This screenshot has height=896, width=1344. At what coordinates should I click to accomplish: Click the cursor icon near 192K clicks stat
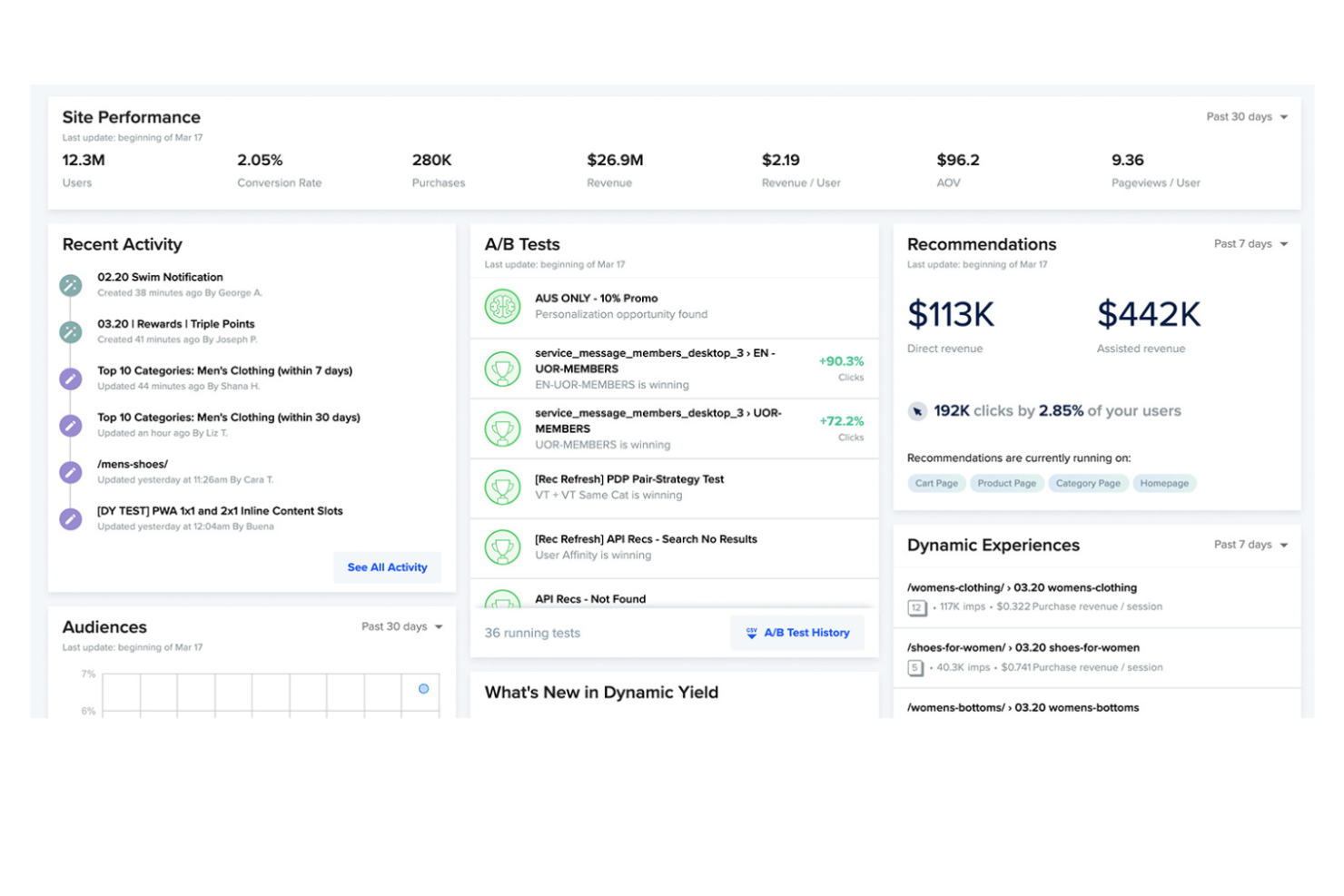[x=917, y=411]
